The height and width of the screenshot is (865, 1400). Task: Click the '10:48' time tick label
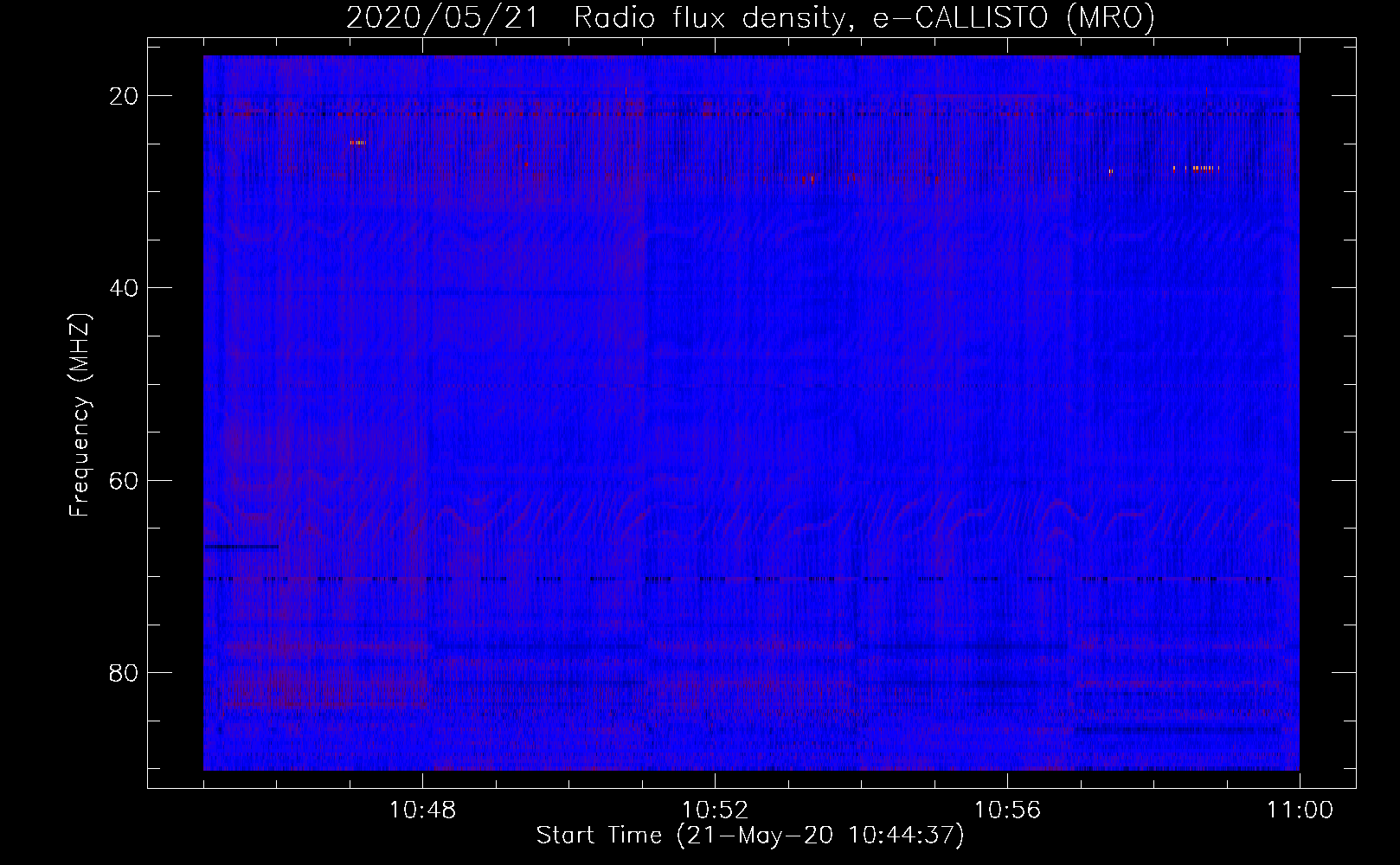pos(422,811)
